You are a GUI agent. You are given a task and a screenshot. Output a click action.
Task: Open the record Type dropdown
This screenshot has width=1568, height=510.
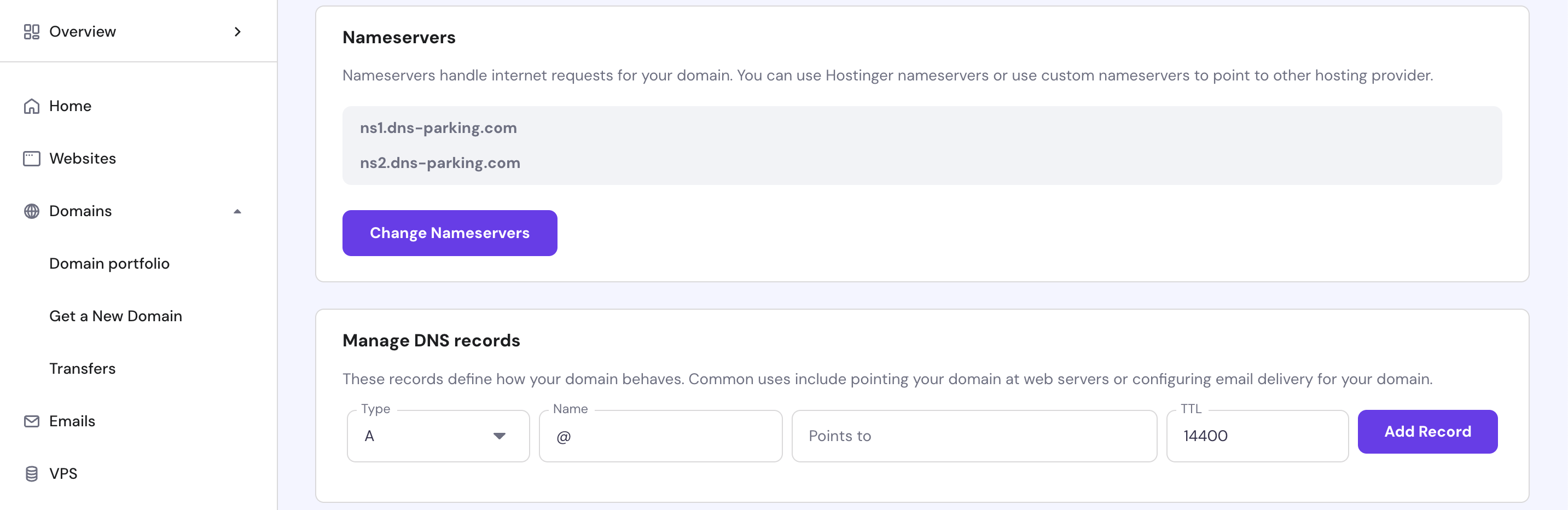(438, 436)
